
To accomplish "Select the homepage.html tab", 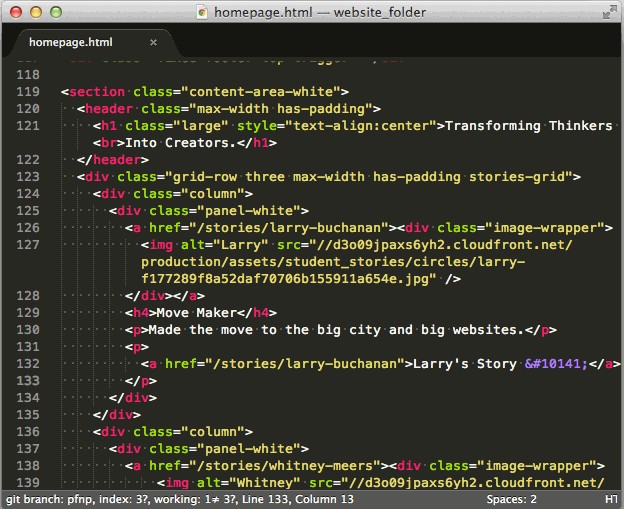I will (x=71, y=42).
